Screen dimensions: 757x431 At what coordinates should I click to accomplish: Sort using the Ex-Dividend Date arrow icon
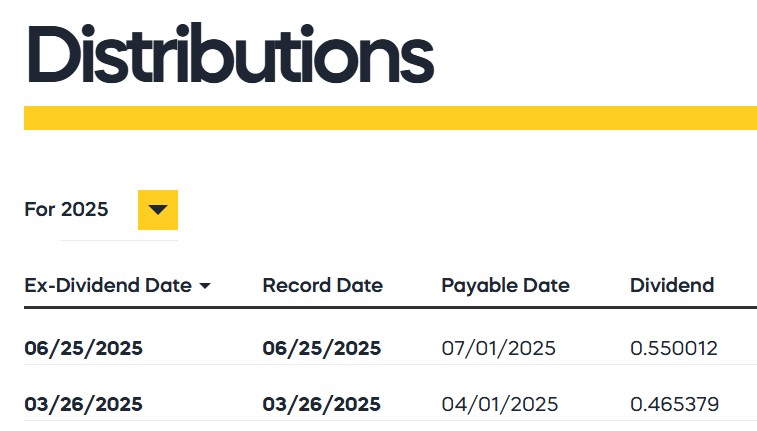tap(205, 286)
